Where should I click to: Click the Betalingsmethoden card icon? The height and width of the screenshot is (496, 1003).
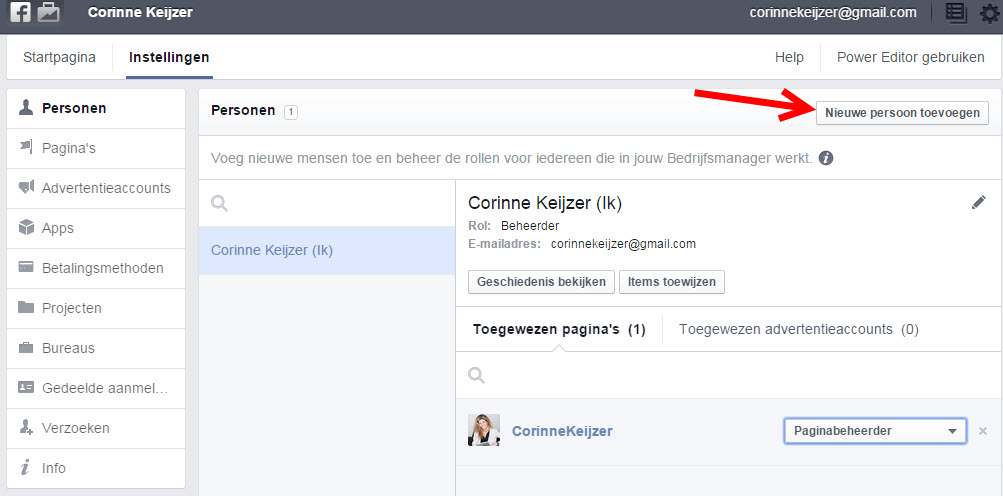pyautogui.click(x=26, y=268)
